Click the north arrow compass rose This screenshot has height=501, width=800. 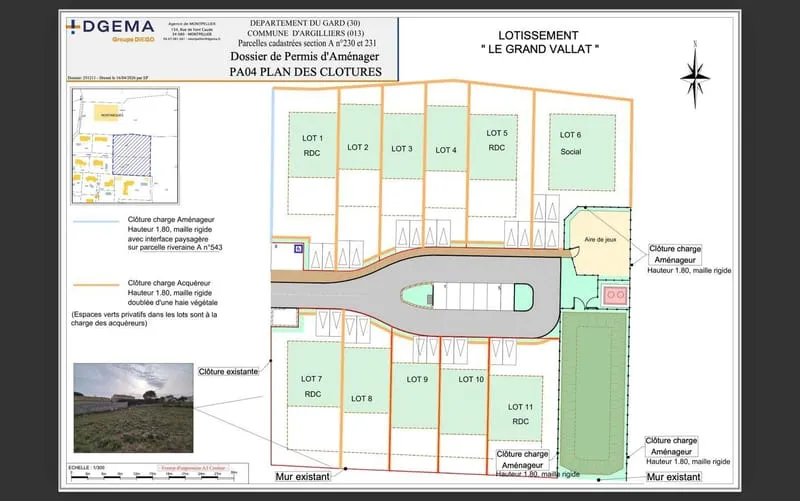click(694, 76)
